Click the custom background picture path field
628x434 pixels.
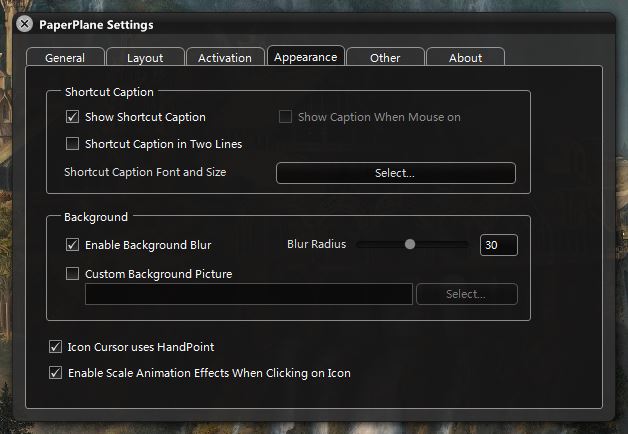(x=249, y=294)
